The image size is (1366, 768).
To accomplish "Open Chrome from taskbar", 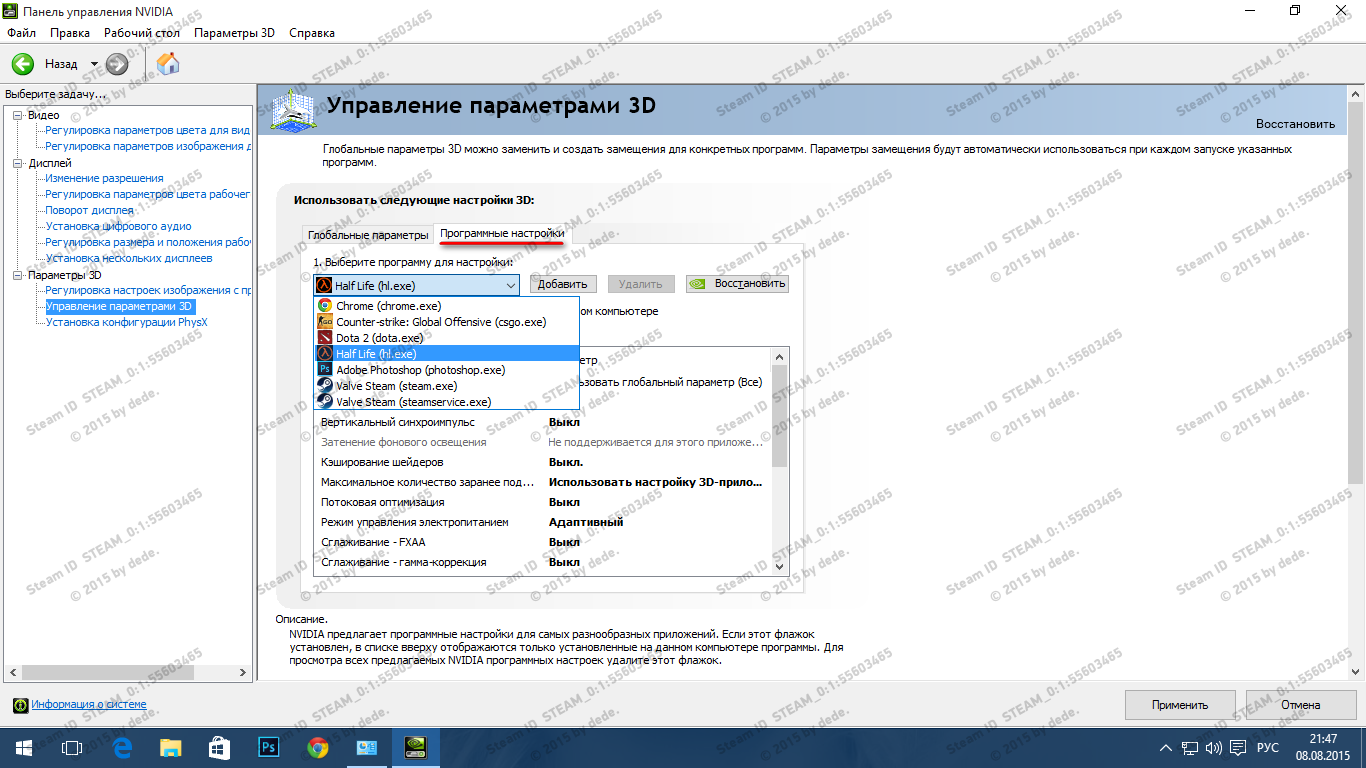I will tap(318, 746).
